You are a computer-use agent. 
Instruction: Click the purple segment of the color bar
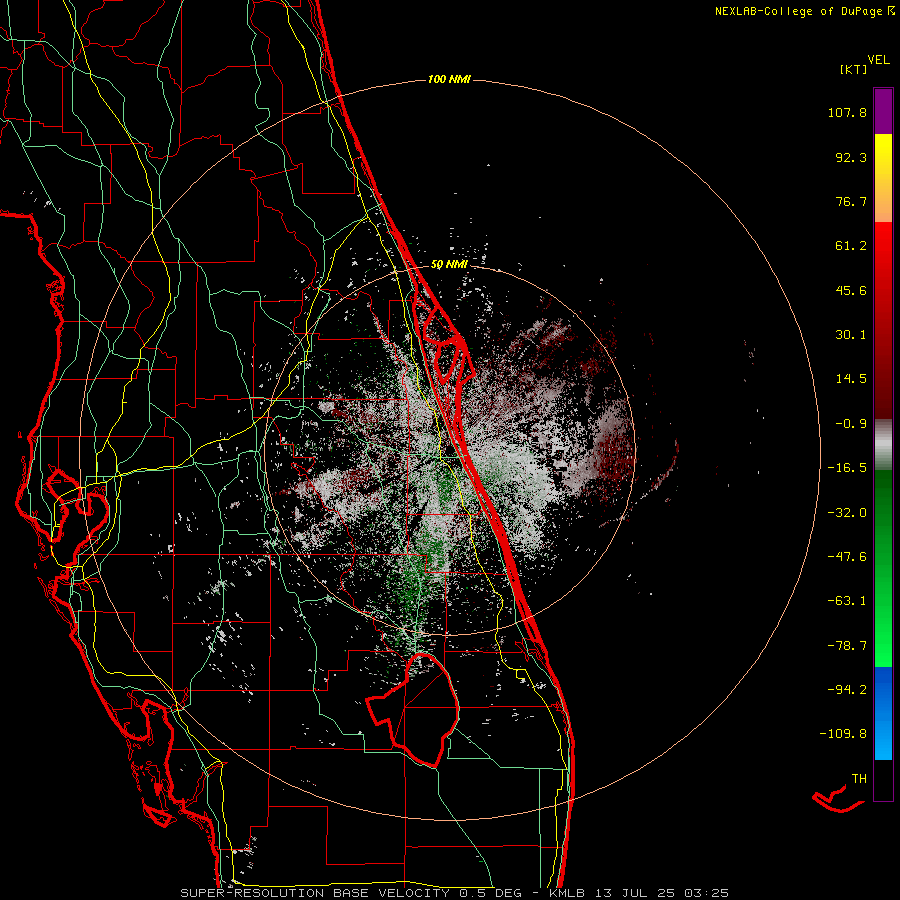coord(883,111)
